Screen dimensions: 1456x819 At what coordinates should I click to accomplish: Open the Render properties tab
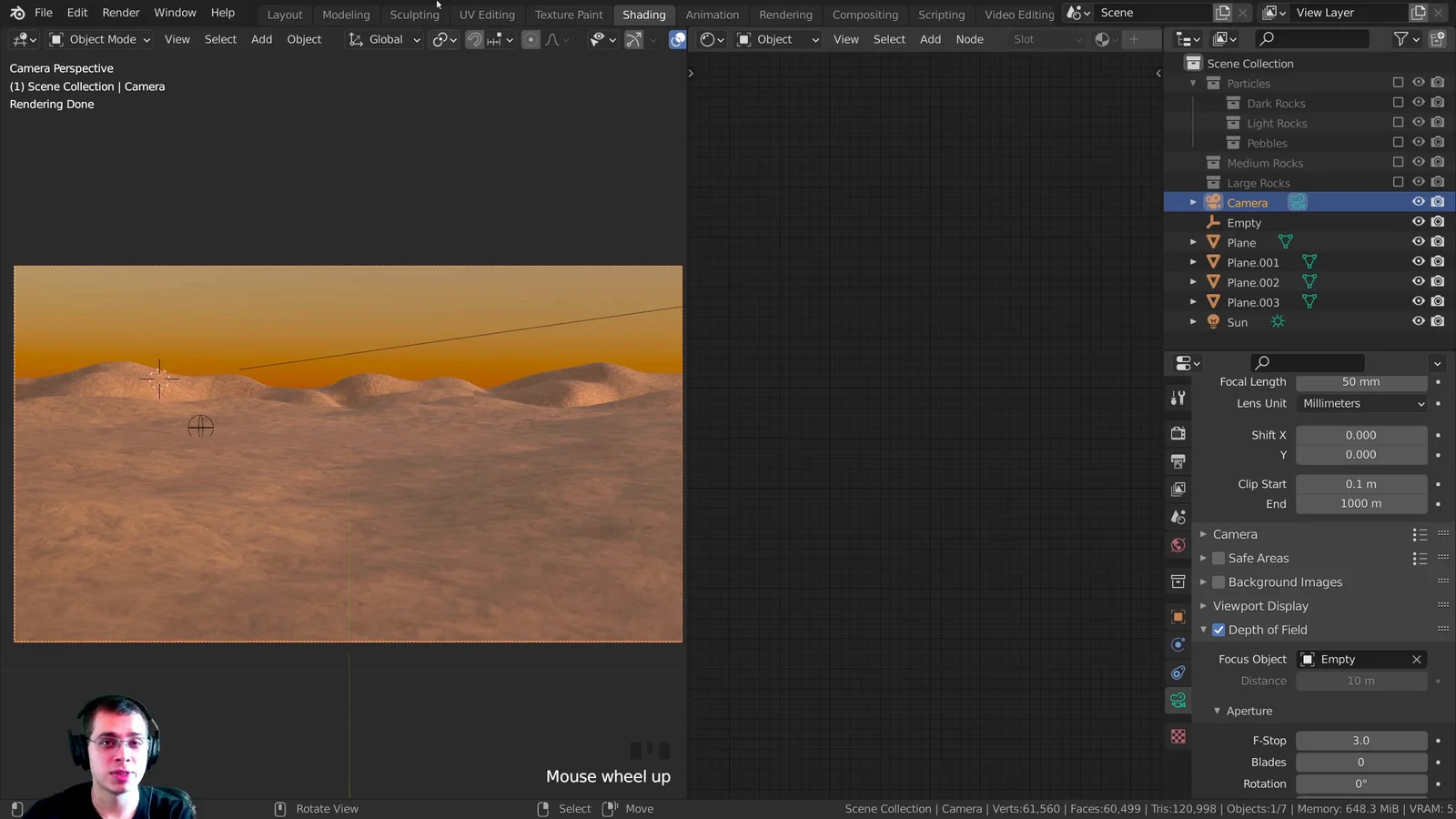(1178, 433)
